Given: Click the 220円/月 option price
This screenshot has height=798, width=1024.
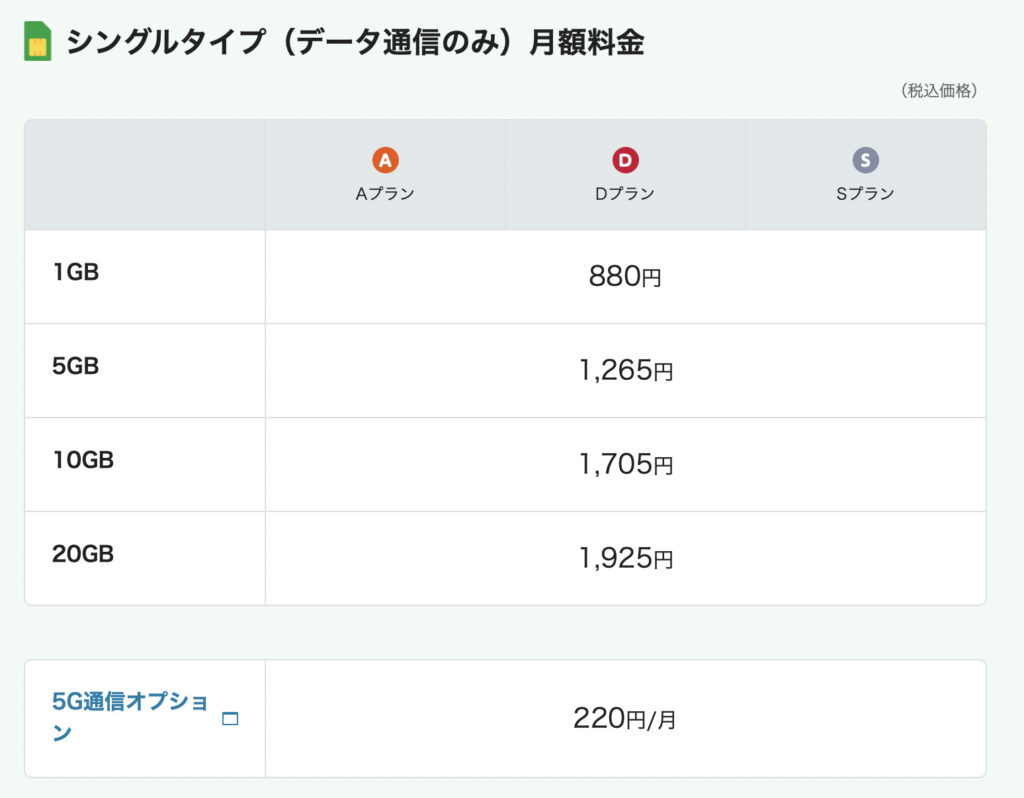Looking at the screenshot, I should point(625,718).
